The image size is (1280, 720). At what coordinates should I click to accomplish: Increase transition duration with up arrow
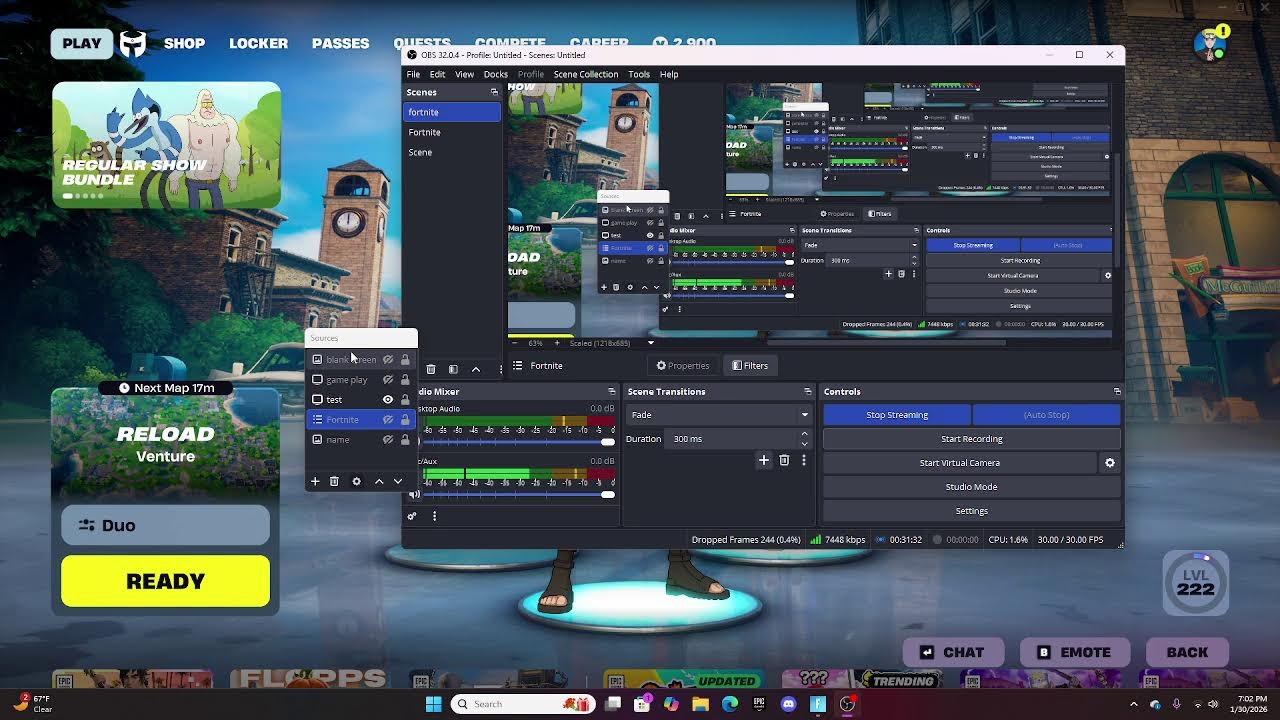tap(804, 435)
